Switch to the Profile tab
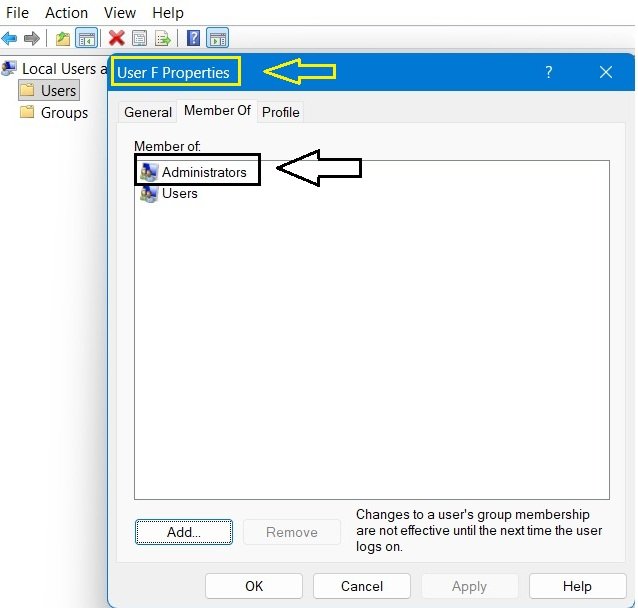This screenshot has height=608, width=638. [281, 112]
